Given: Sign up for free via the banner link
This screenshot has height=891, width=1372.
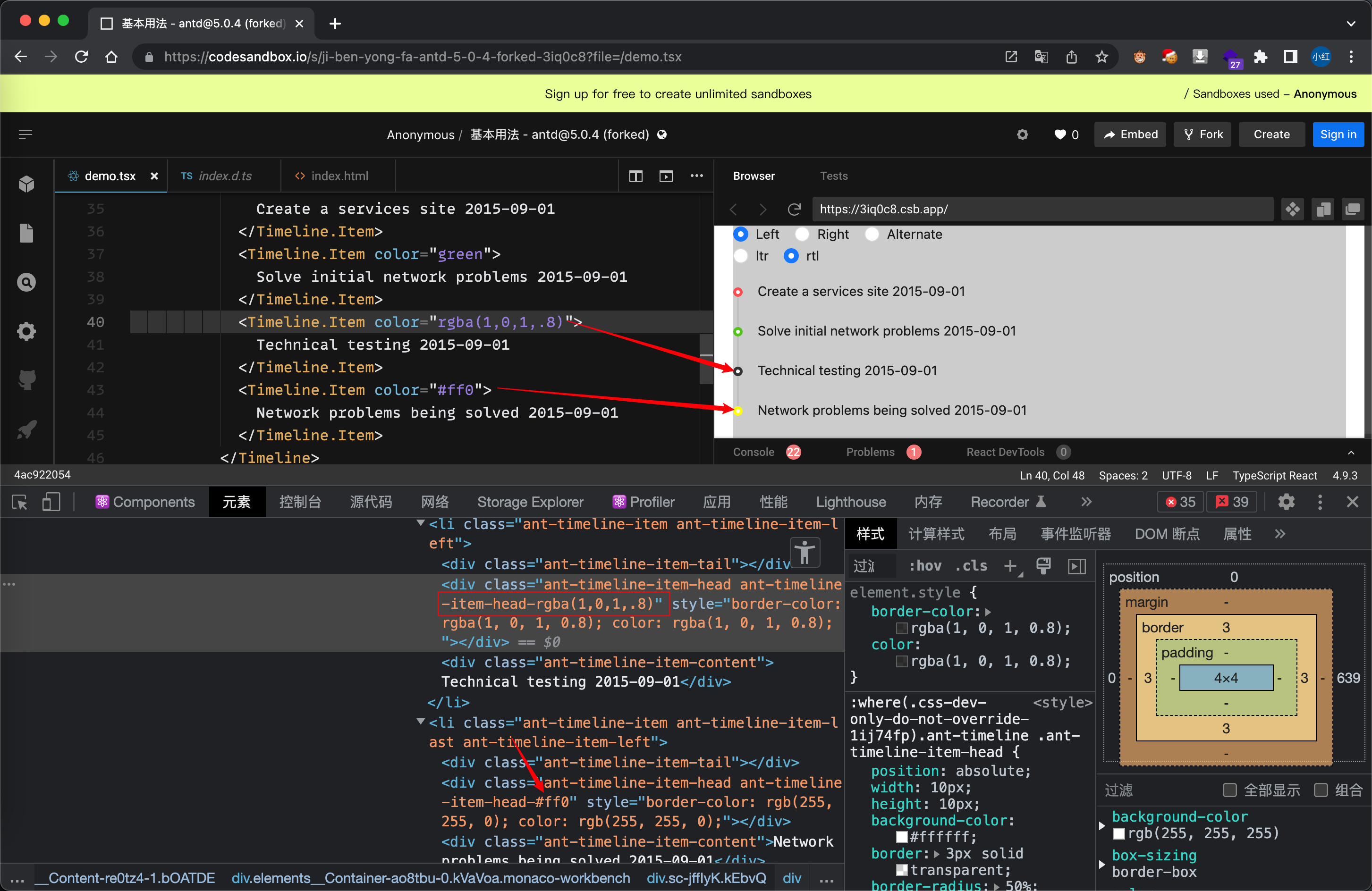Looking at the screenshot, I should (x=678, y=93).
